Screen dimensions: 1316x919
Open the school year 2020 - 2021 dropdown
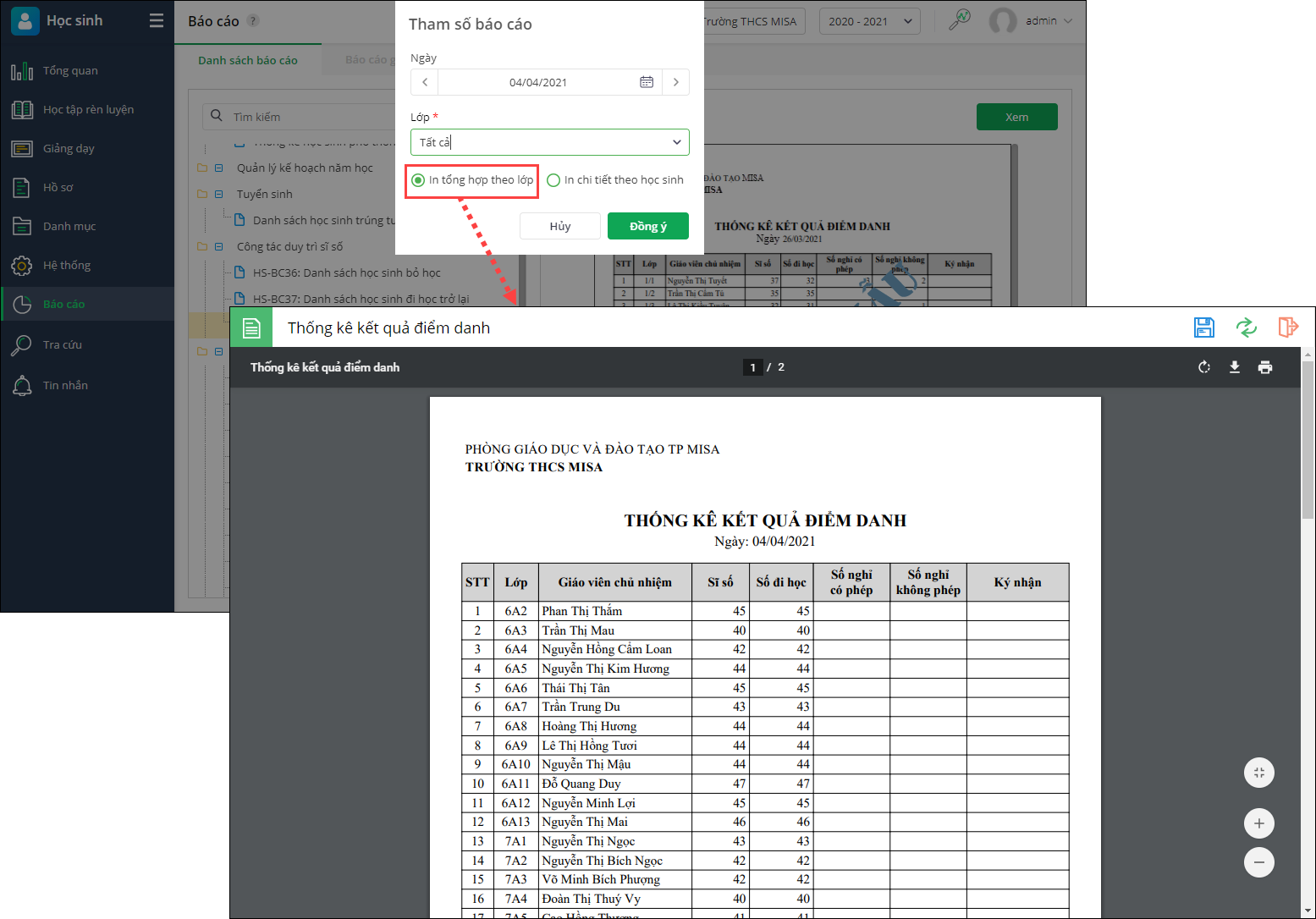[870, 21]
